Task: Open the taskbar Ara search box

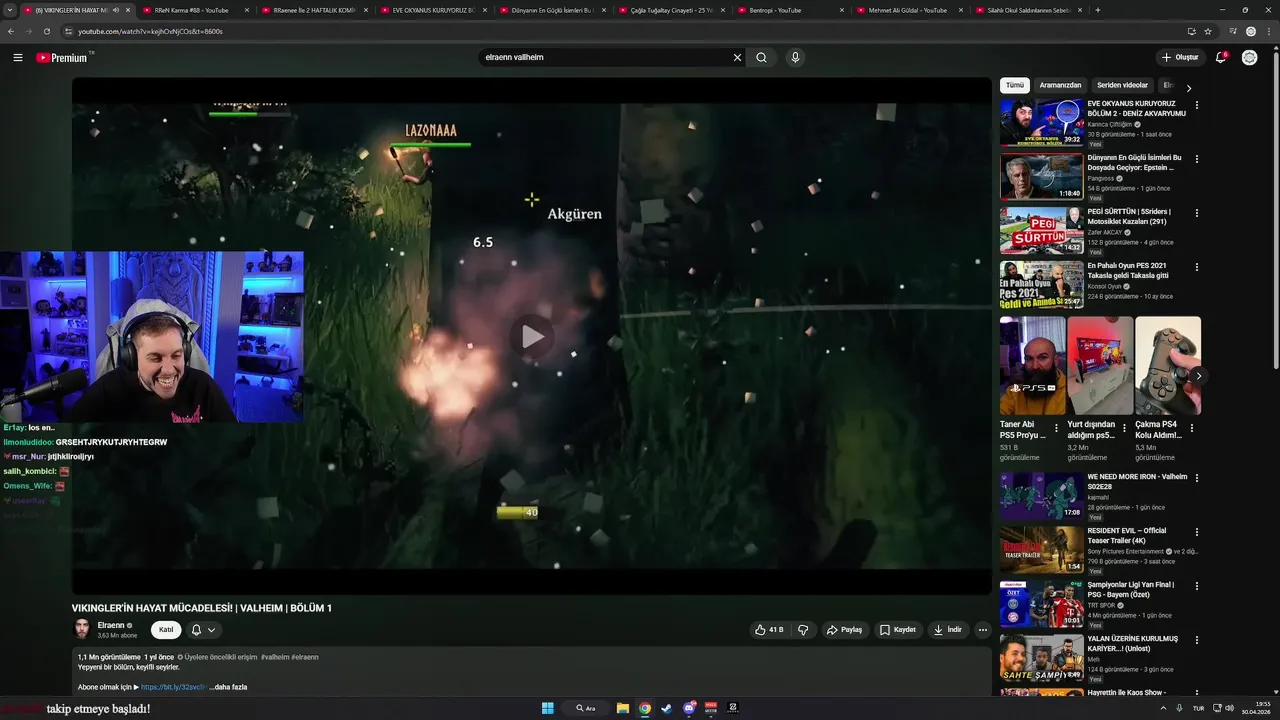Action: 586,708
